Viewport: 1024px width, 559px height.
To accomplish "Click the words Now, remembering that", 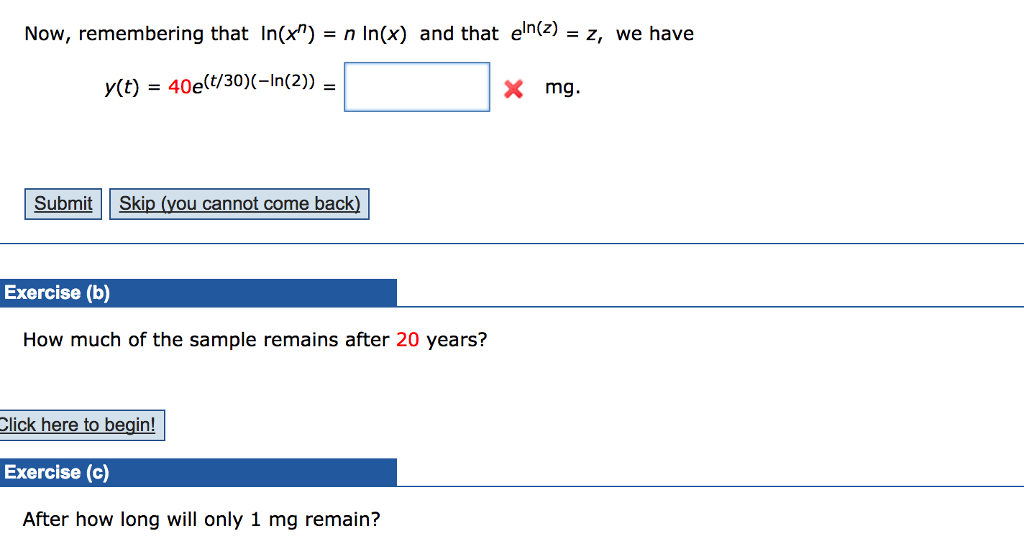I will pyautogui.click(x=136, y=34).
